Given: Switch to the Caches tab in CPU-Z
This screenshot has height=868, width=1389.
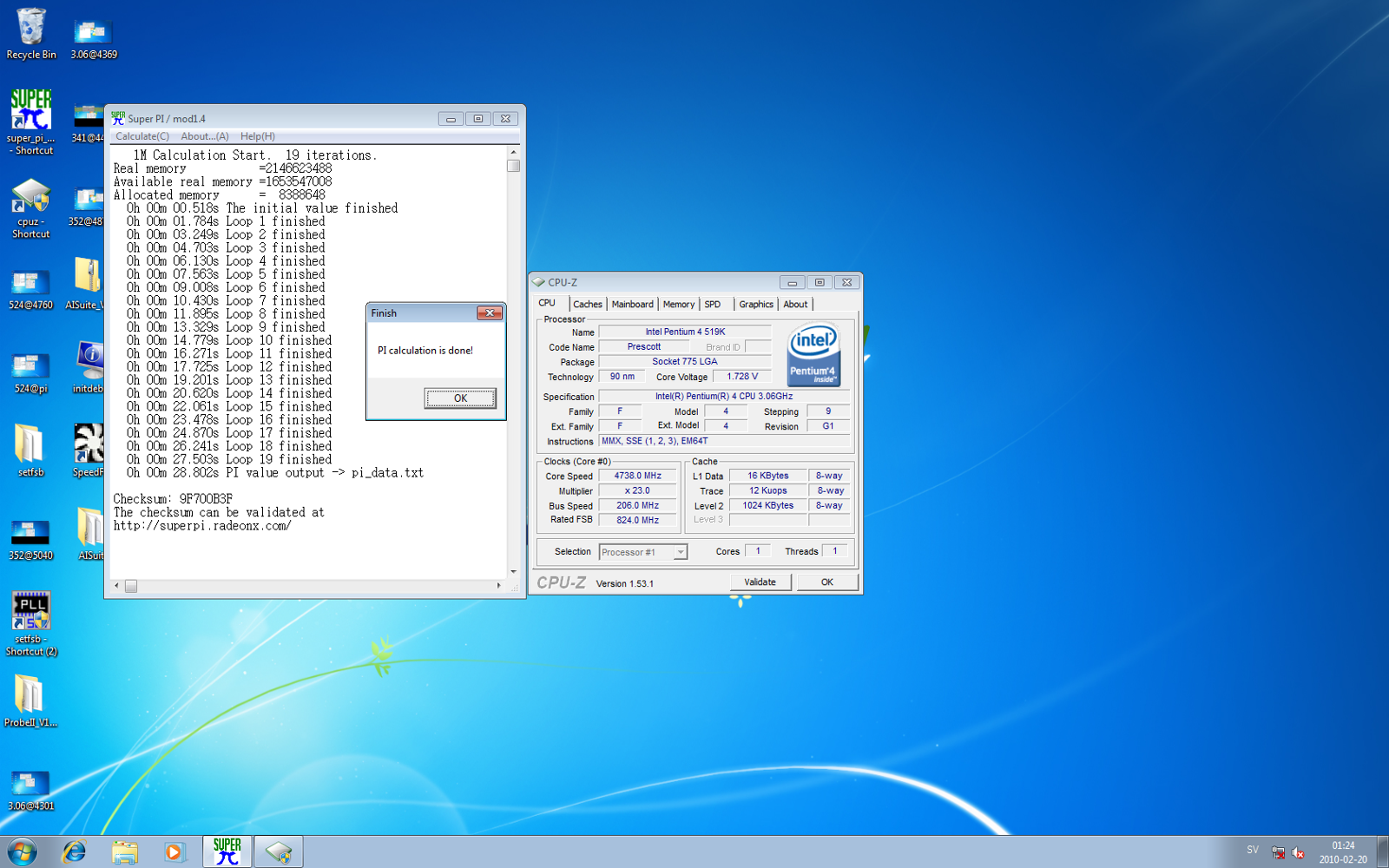Looking at the screenshot, I should pyautogui.click(x=588, y=304).
